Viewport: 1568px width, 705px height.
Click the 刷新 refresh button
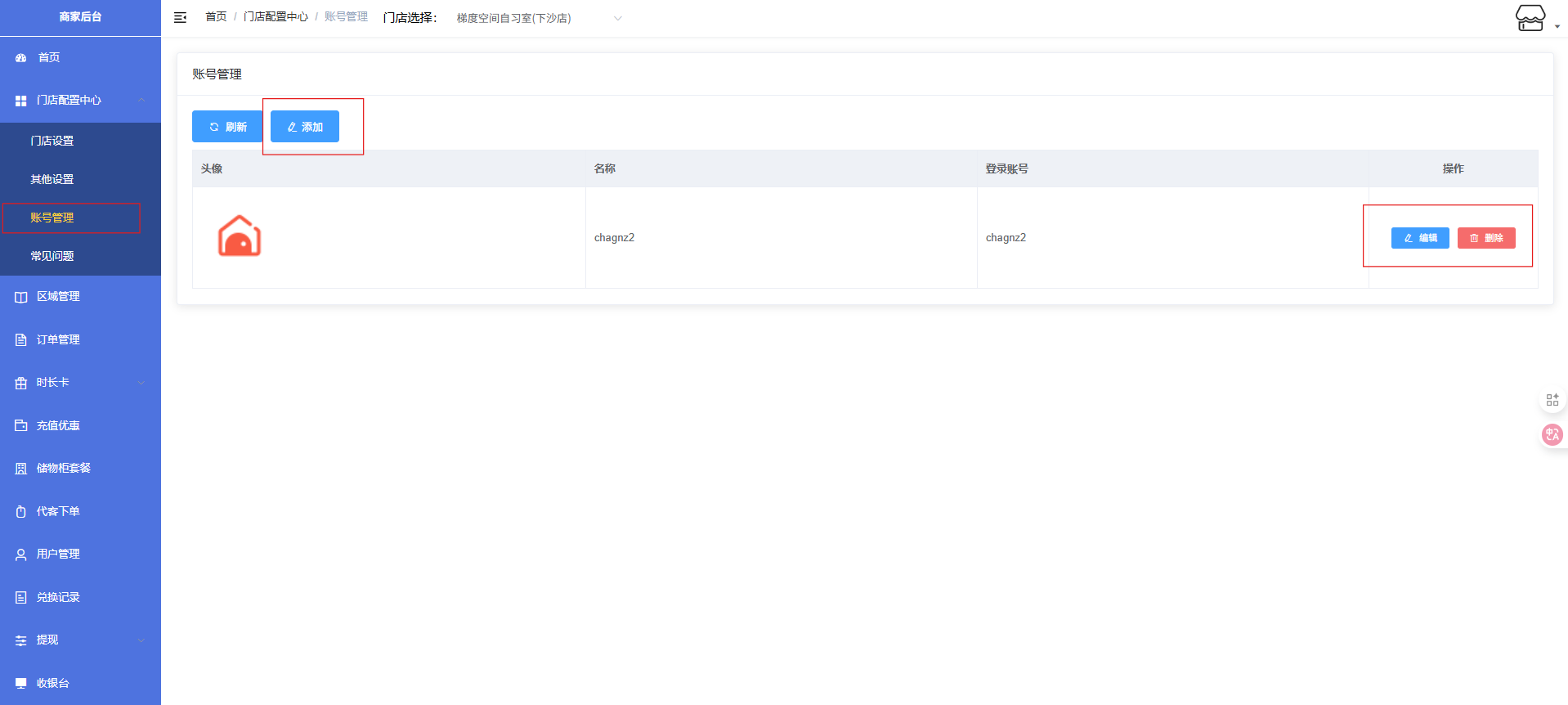point(227,127)
